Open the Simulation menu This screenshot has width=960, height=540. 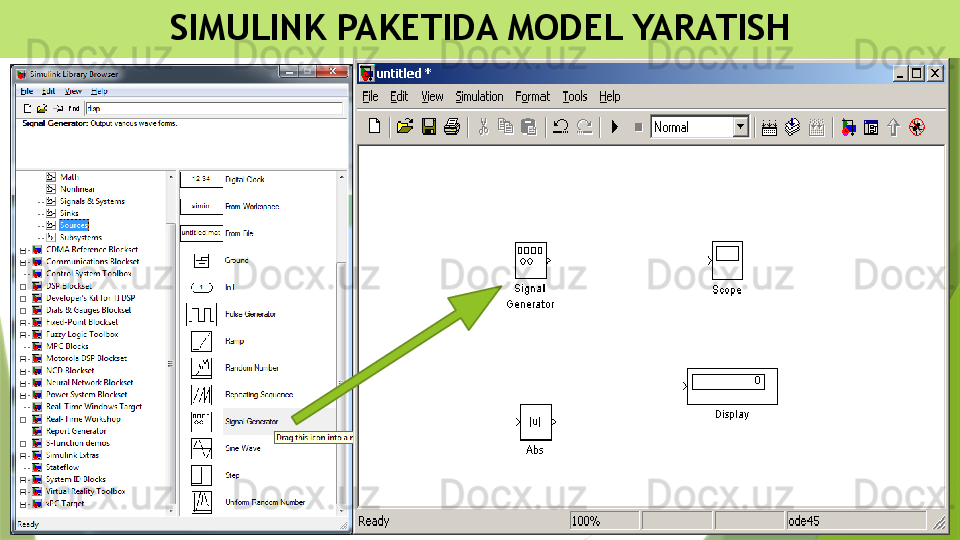479,97
